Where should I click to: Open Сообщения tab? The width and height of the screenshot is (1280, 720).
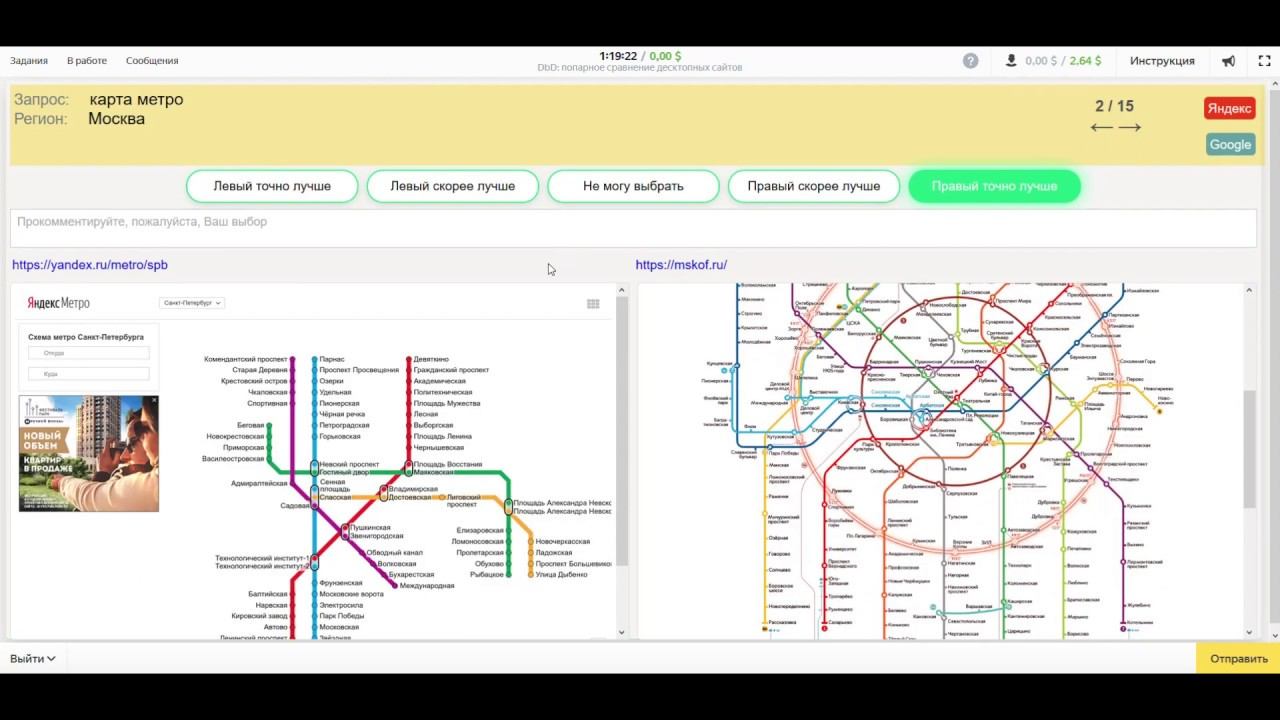pyautogui.click(x=152, y=61)
